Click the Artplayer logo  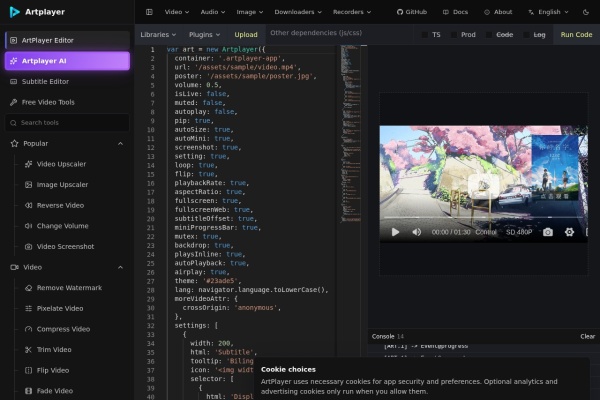tap(37, 12)
